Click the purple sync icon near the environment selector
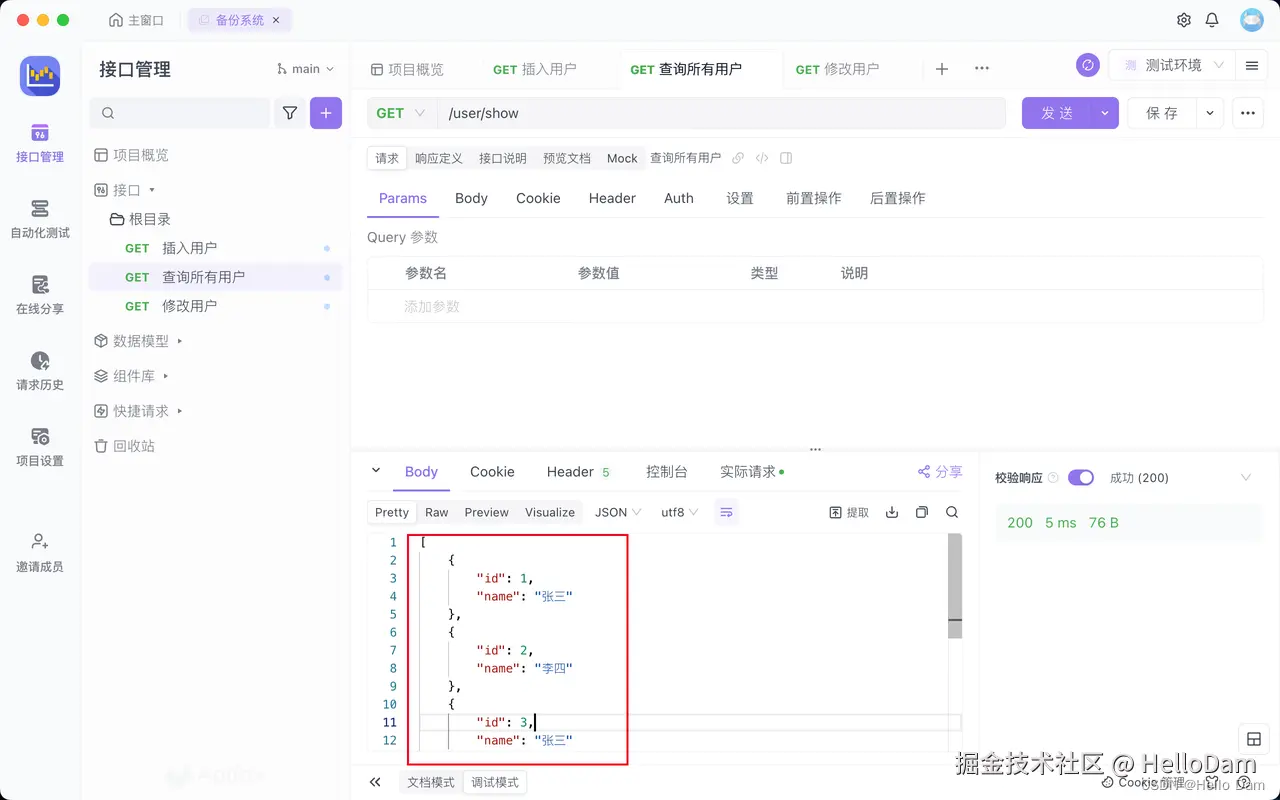 [1087, 64]
